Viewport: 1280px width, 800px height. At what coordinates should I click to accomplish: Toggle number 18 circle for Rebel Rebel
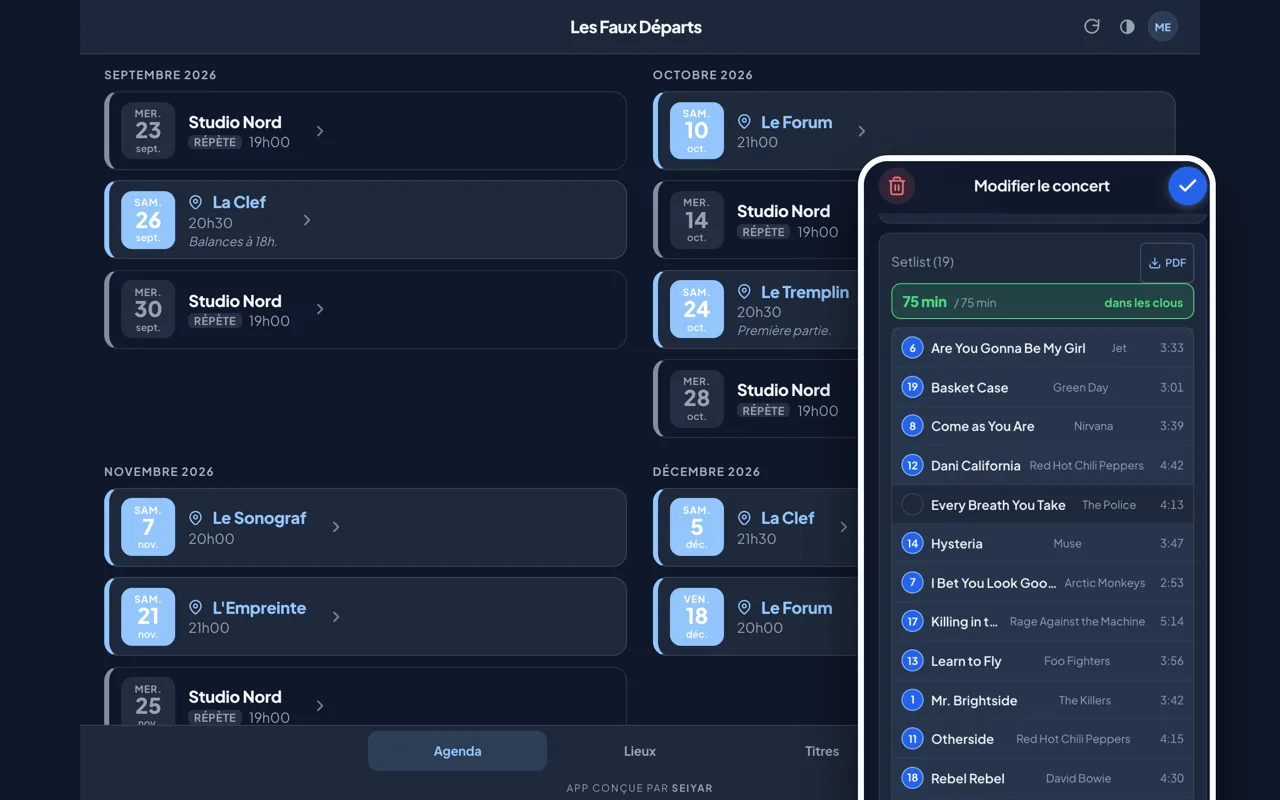click(912, 778)
